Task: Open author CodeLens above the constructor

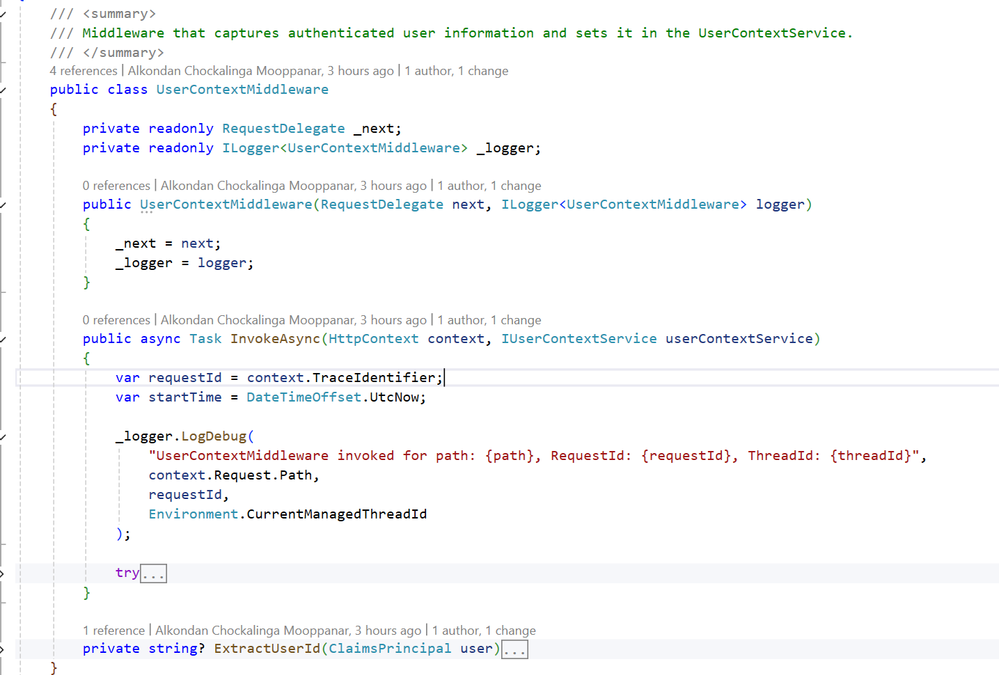Action: tap(293, 185)
